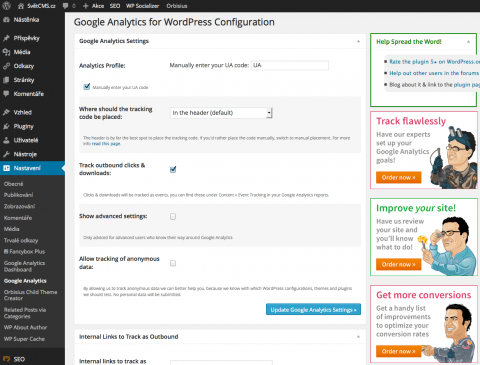
Task: Enable Show advanced settings checkbox
Action: click(173, 217)
